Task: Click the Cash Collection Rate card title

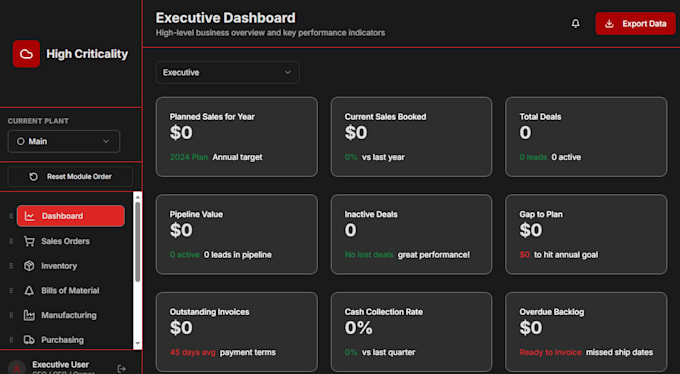Action: pyautogui.click(x=383, y=312)
